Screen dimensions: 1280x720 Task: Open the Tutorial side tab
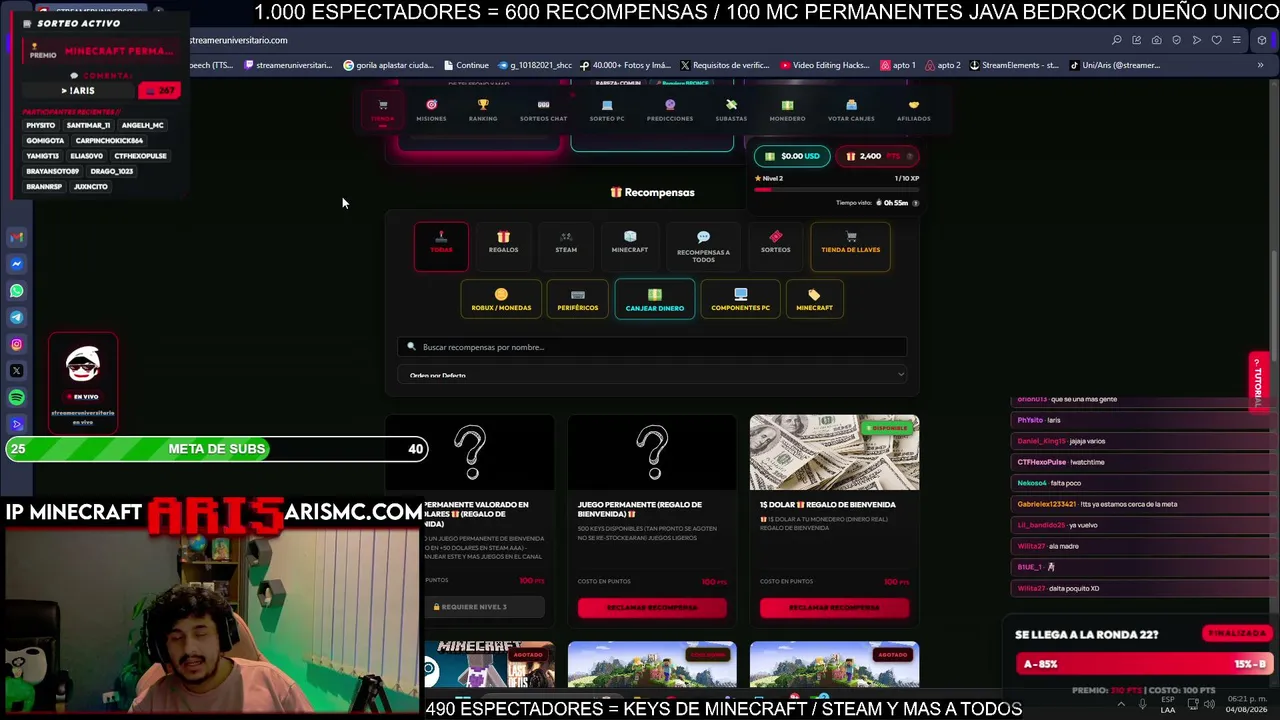pos(1259,381)
